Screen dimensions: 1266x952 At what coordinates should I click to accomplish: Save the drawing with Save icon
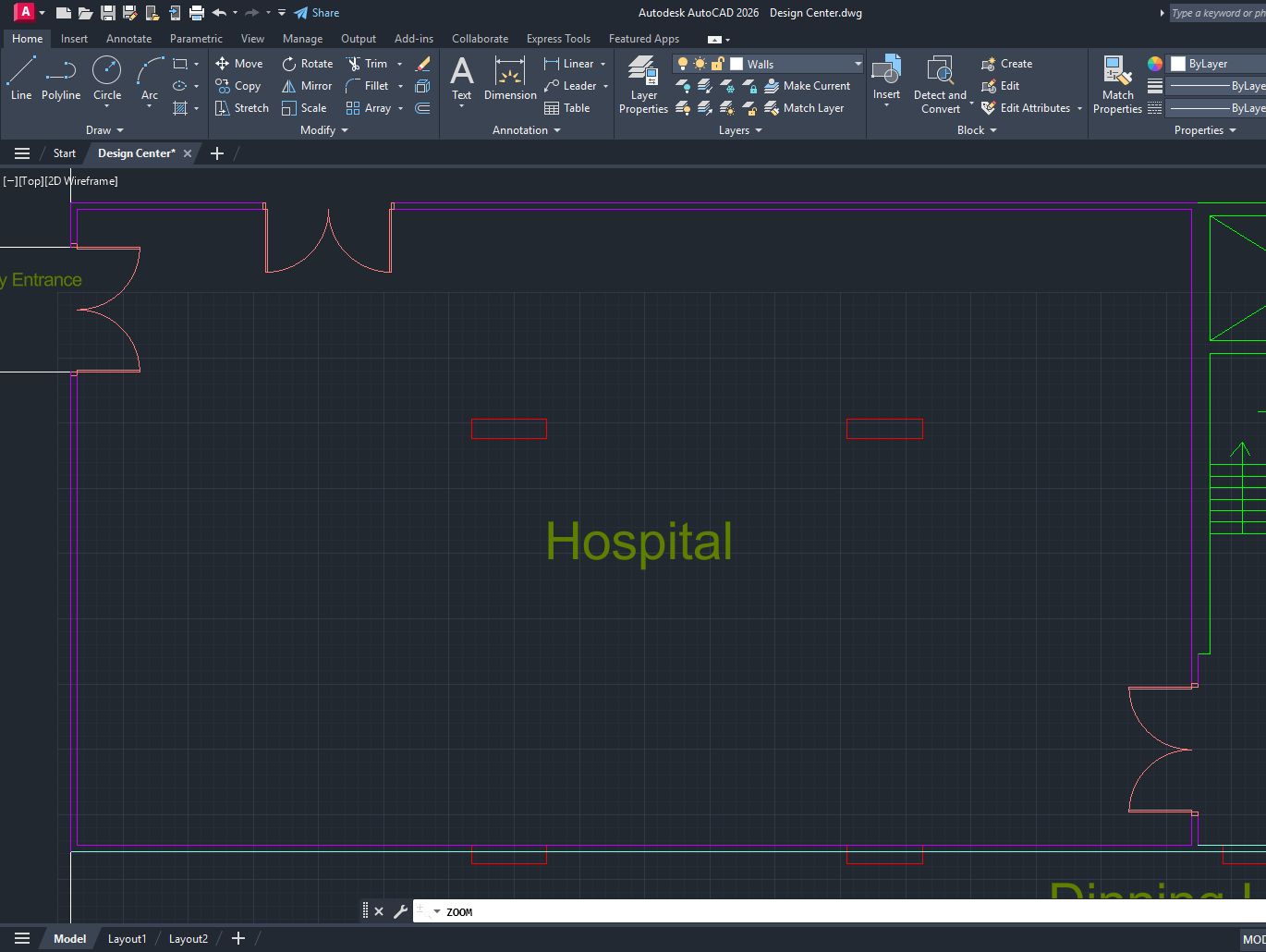coord(107,13)
